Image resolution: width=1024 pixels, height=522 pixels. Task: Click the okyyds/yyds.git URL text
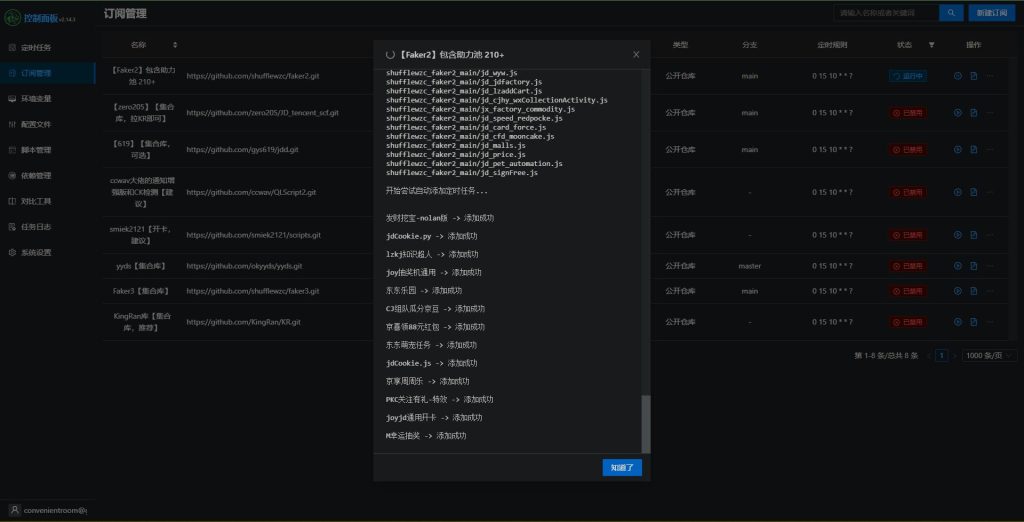click(x=244, y=266)
